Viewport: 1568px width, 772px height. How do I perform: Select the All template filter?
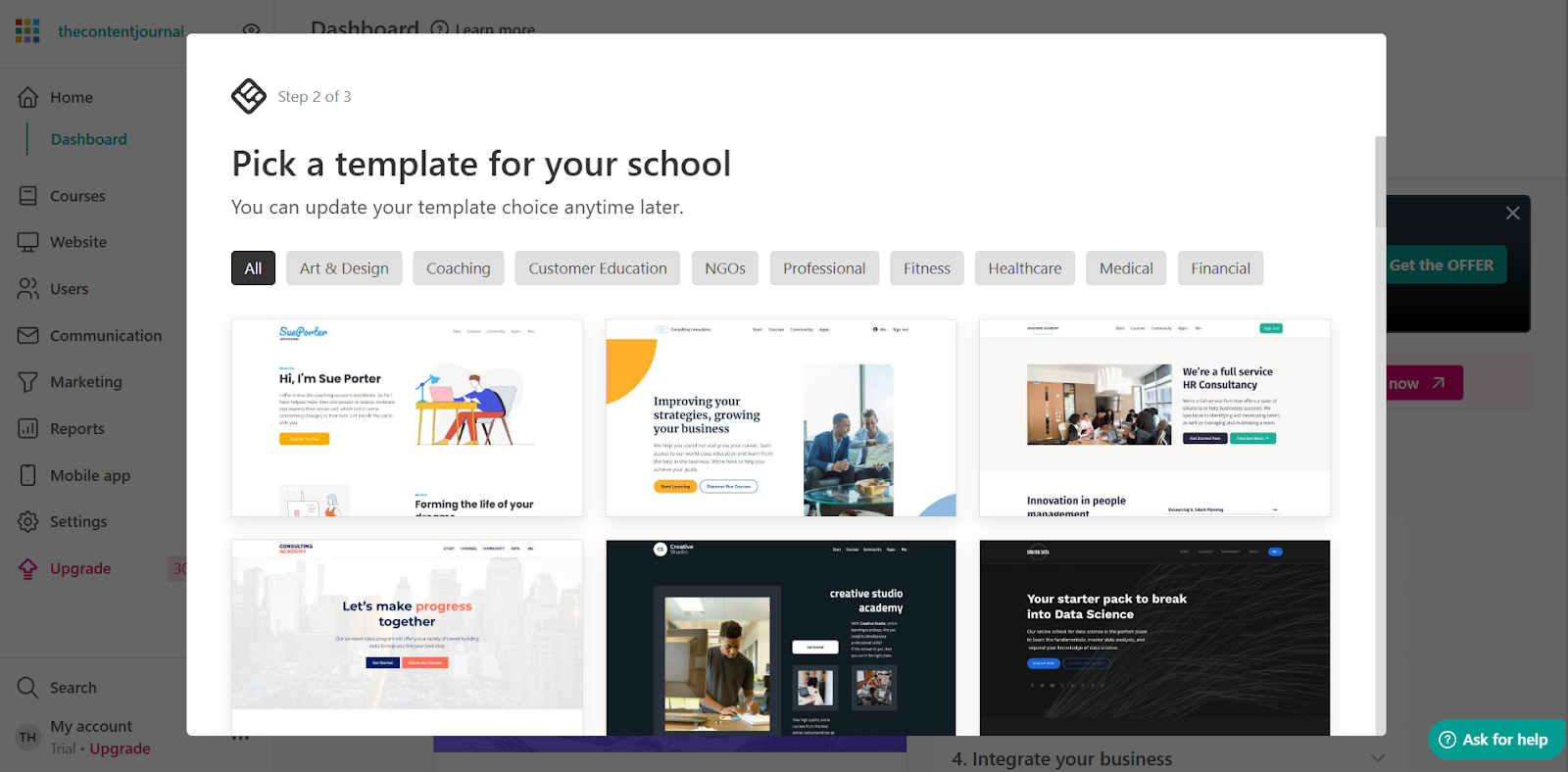[253, 268]
